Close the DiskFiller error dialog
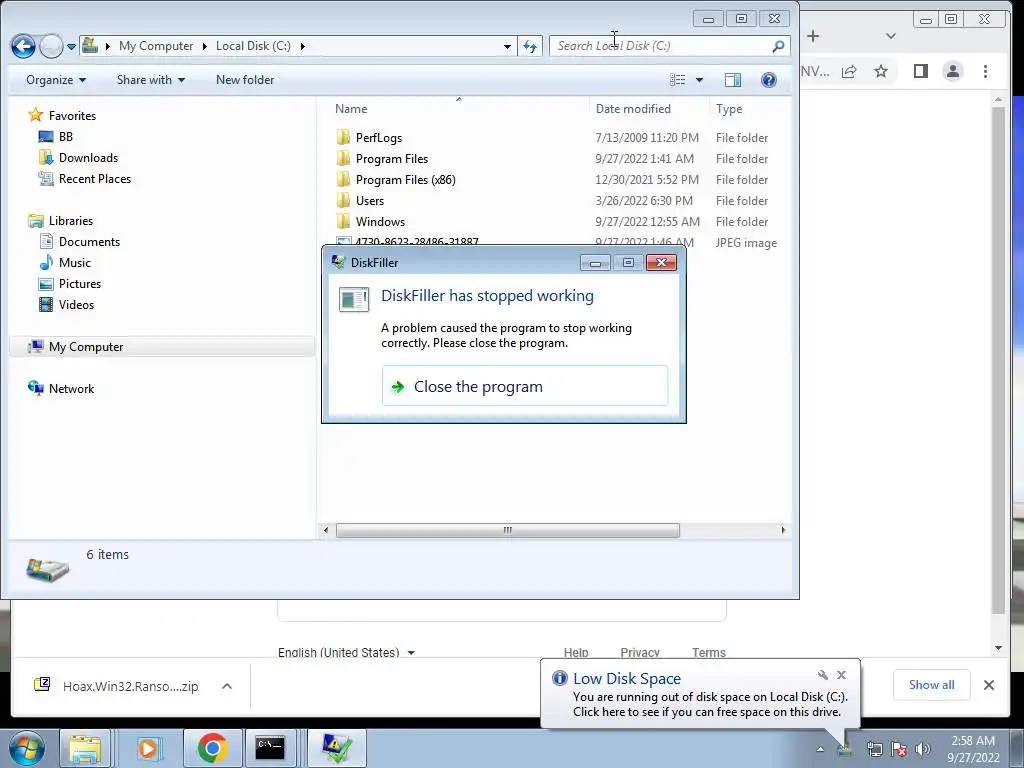1024x768 pixels. point(661,263)
